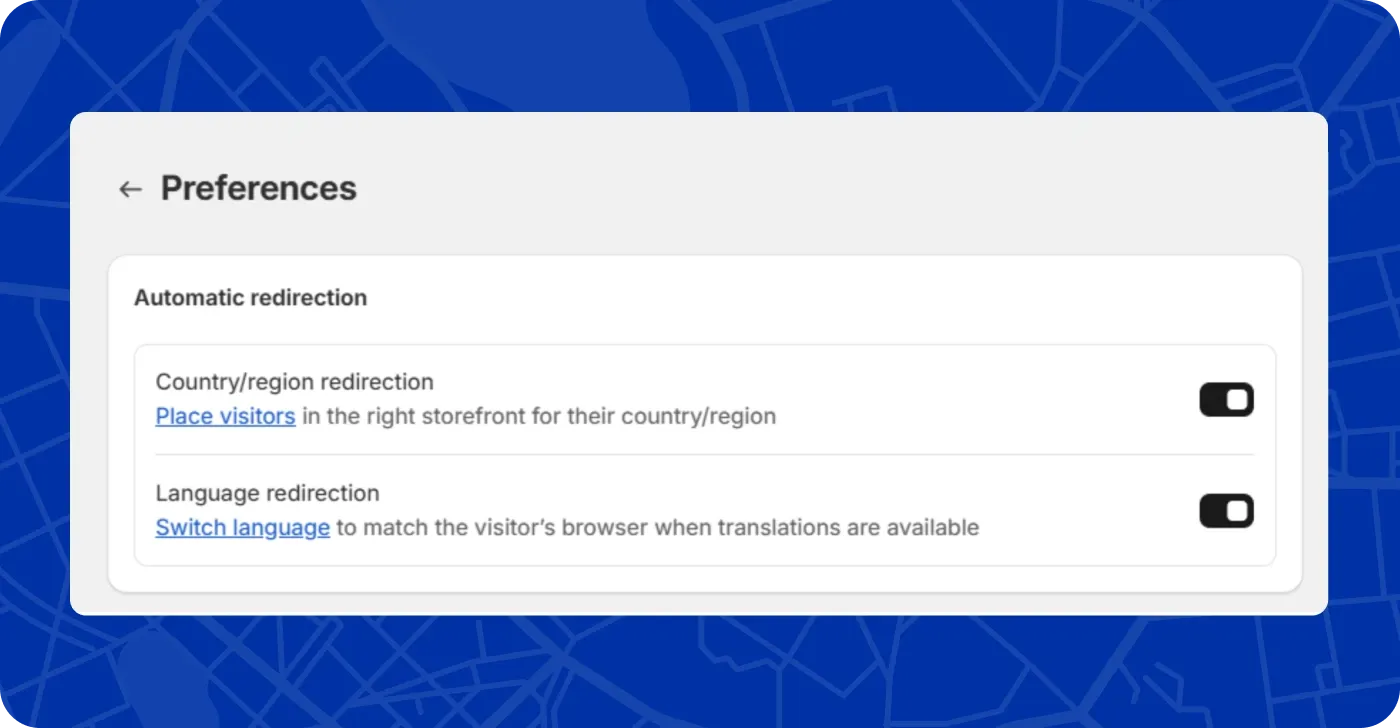Click the knob inside the Country/region toggle

[1237, 399]
